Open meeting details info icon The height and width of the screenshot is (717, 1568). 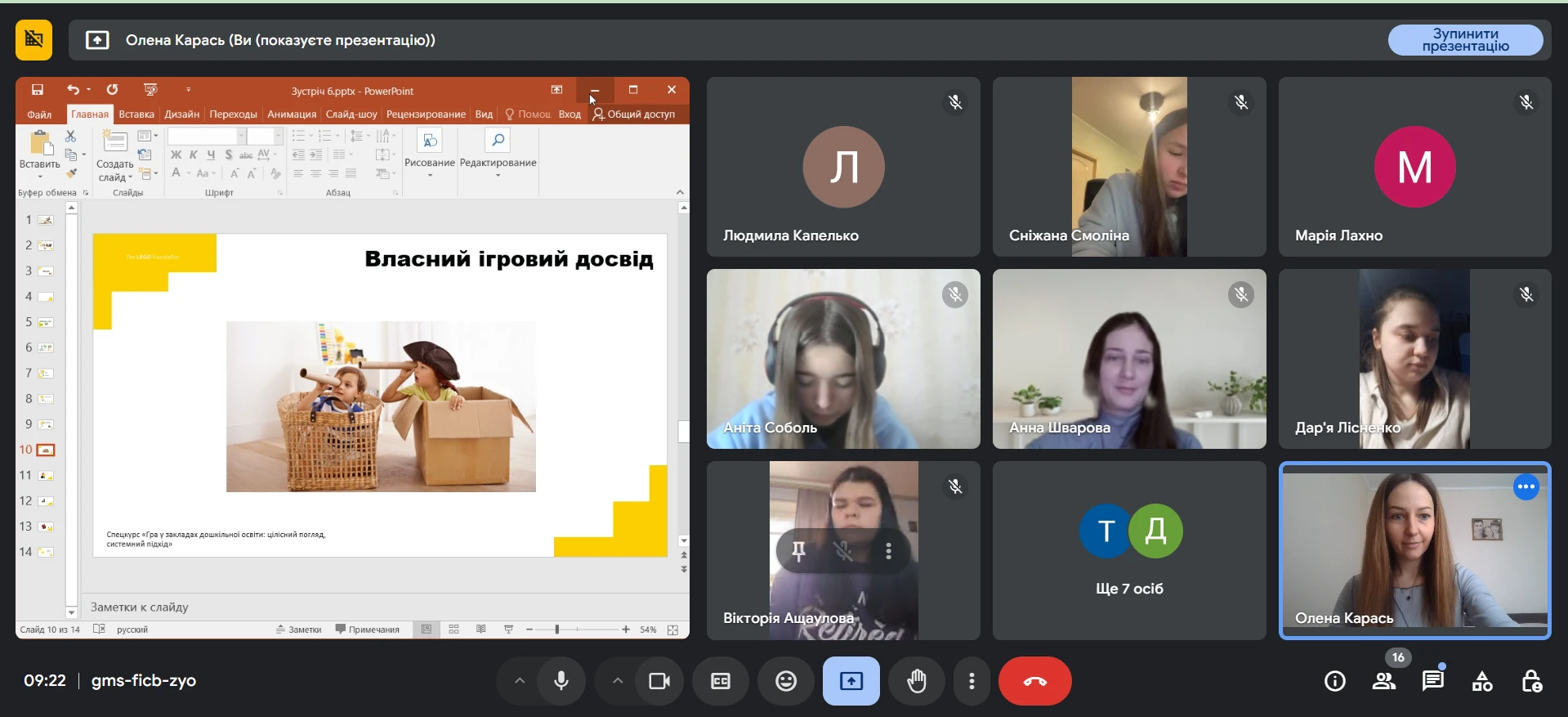coord(1334,681)
